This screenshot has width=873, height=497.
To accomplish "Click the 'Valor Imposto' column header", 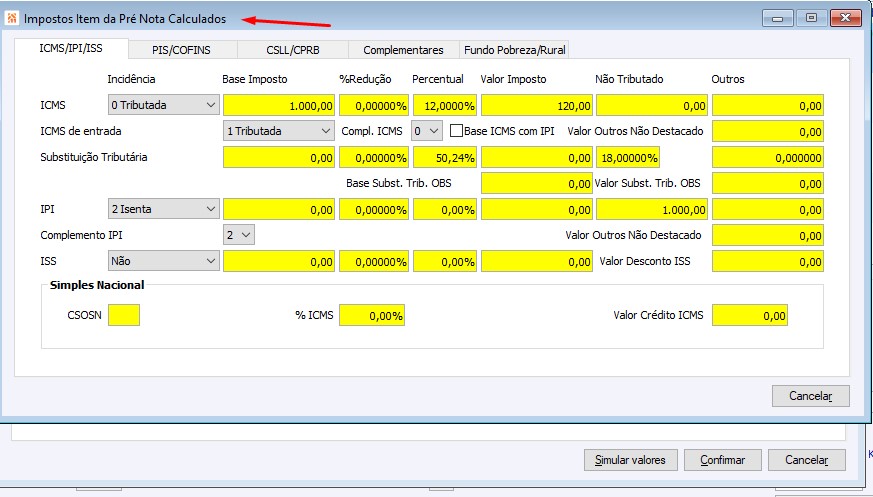I will click(x=513, y=79).
